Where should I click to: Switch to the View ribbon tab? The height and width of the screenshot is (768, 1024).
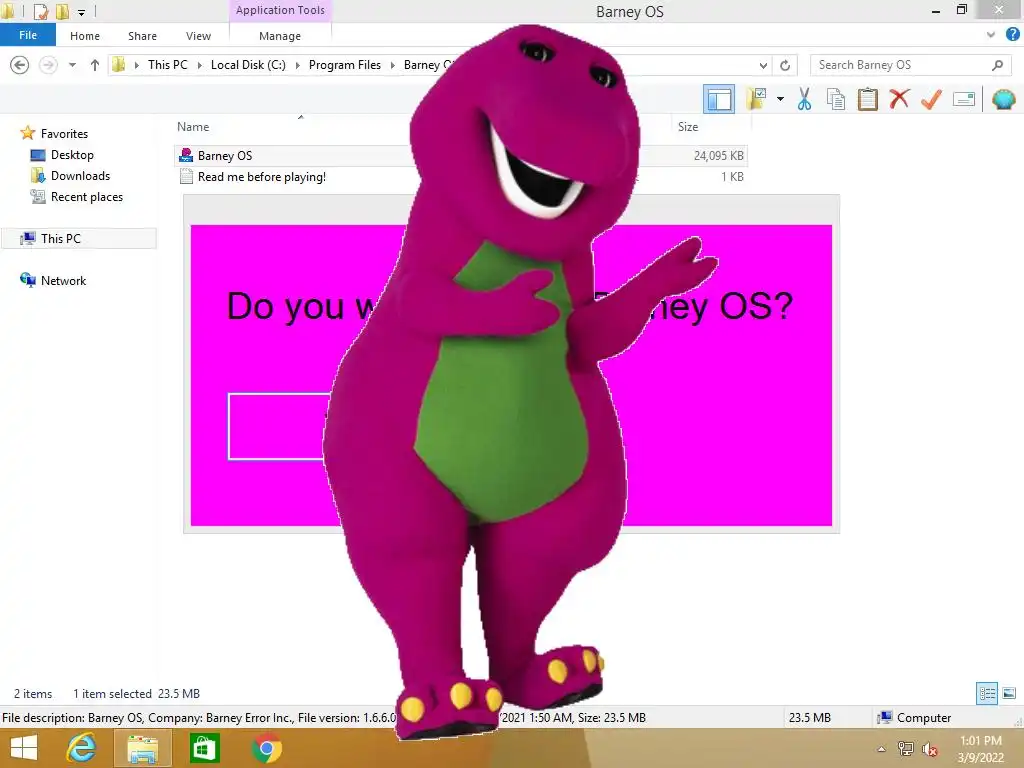198,36
